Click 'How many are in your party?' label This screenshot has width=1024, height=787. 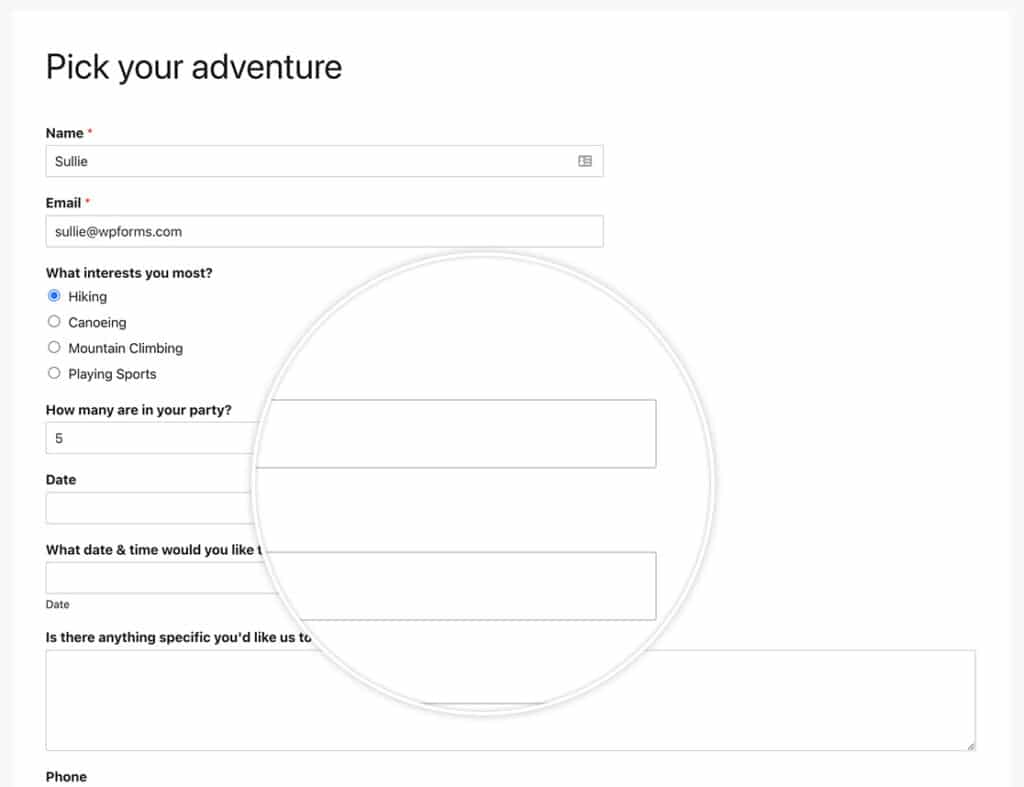tap(138, 410)
